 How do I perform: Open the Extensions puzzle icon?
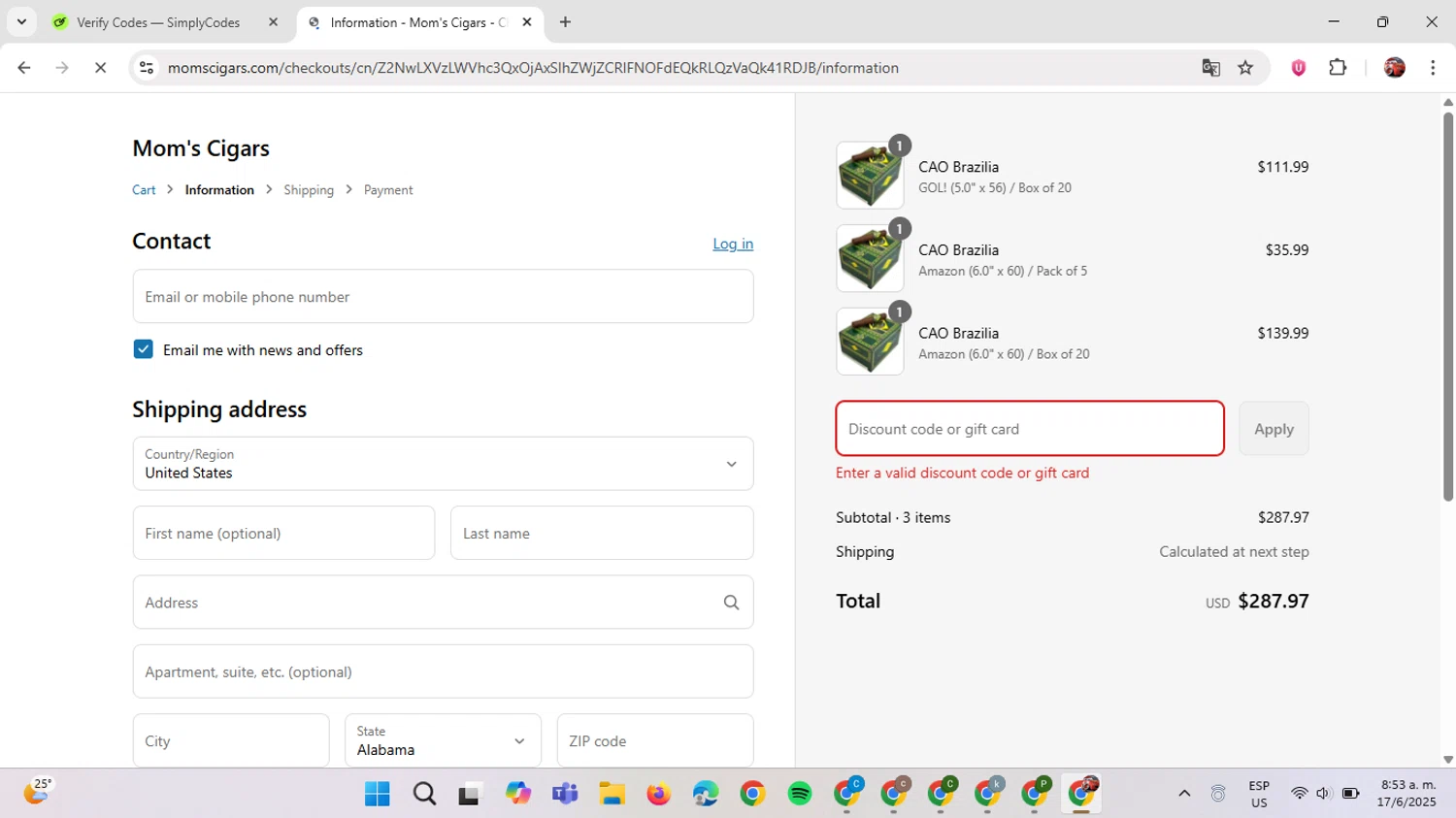(1338, 67)
